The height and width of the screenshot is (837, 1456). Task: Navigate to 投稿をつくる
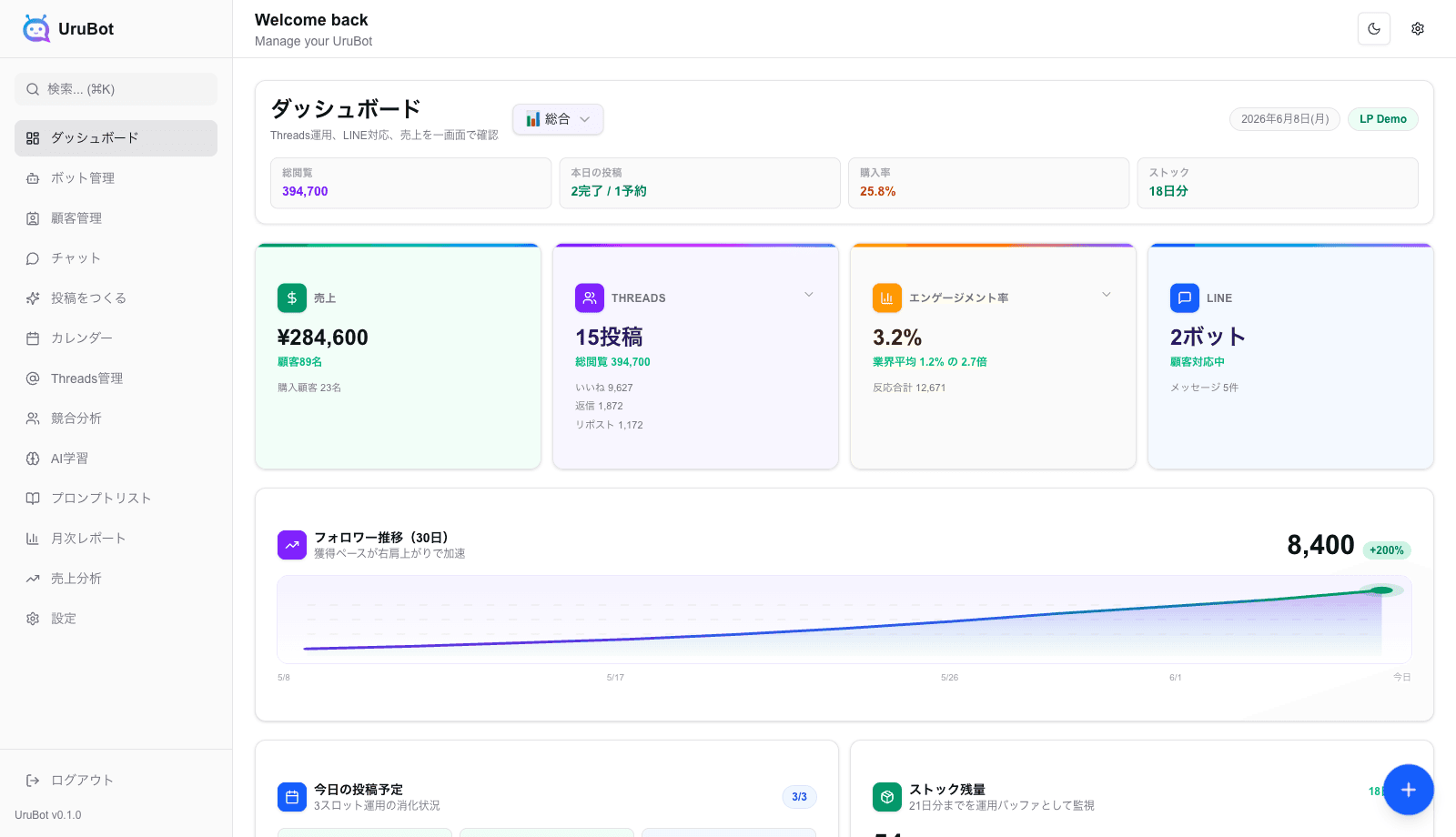click(116, 298)
